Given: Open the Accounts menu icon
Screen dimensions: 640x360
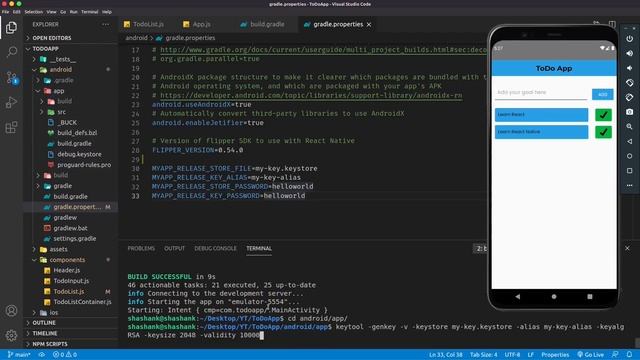Looking at the screenshot, I should click(11, 311).
